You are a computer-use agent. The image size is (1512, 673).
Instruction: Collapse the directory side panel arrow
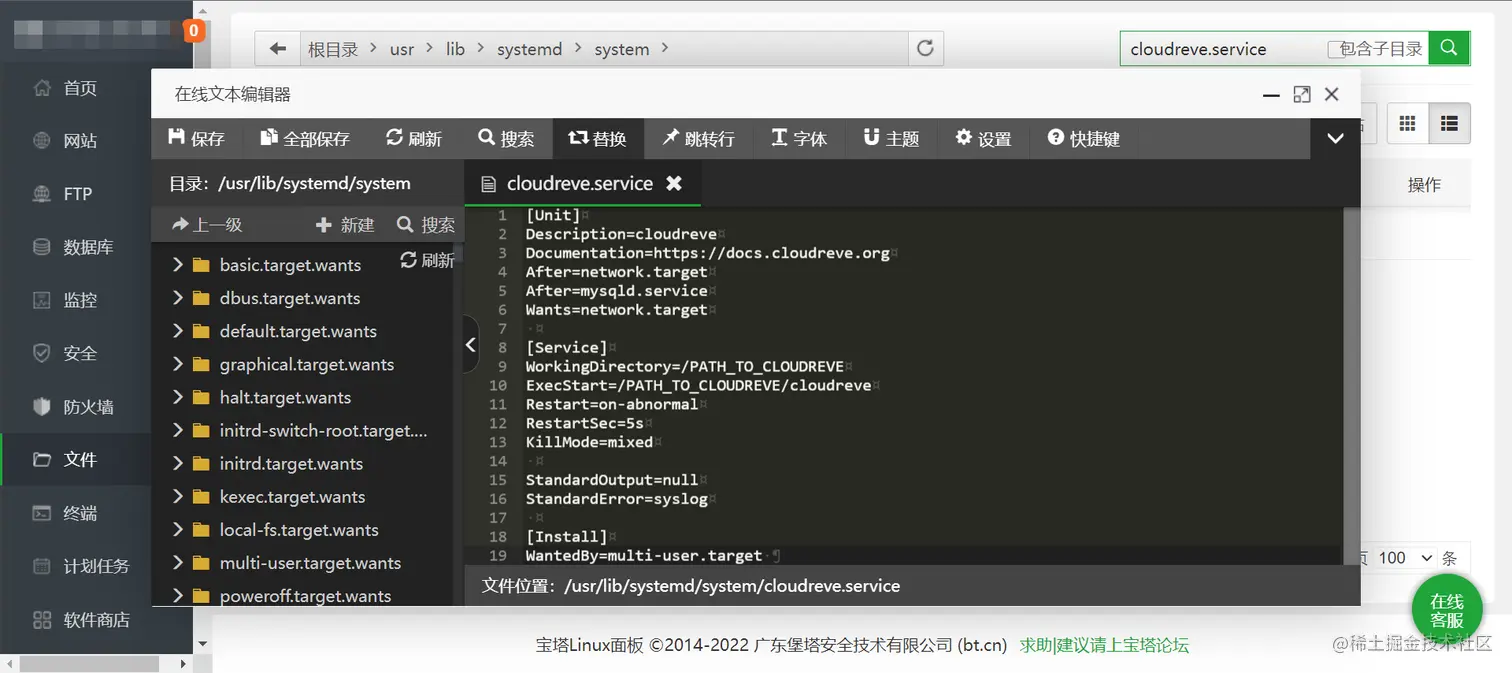tap(471, 344)
